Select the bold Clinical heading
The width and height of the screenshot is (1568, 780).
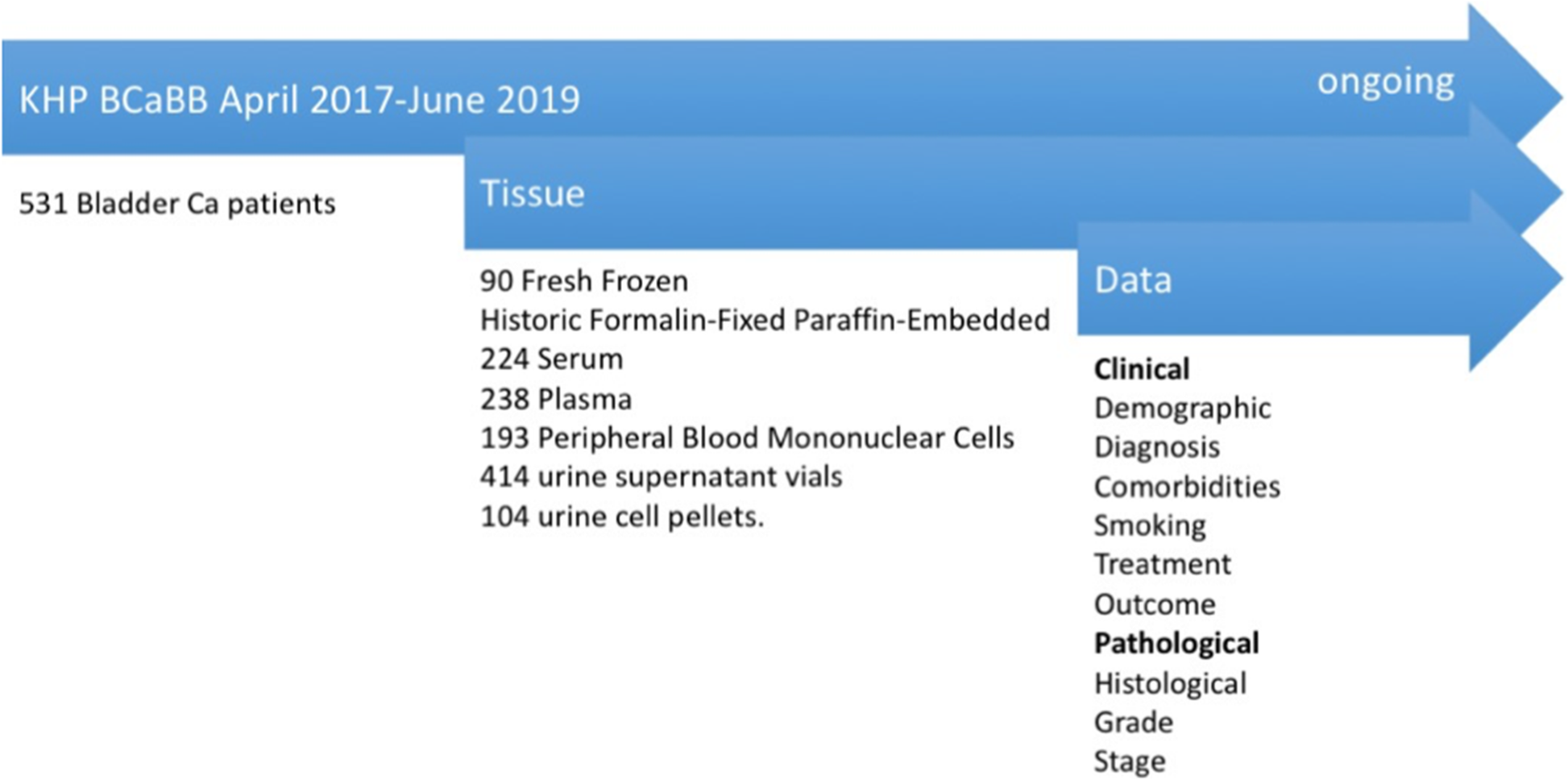pos(1141,369)
